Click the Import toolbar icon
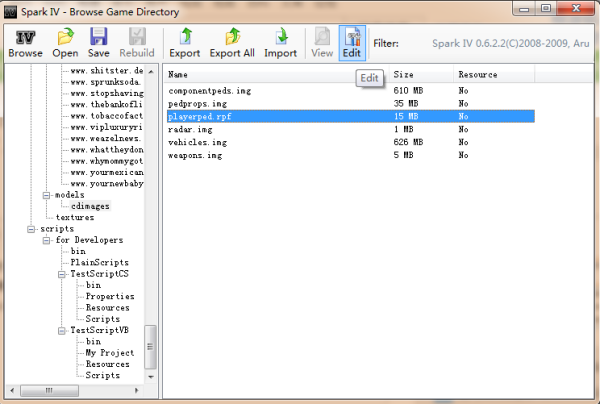This screenshot has height=404, width=600. point(280,42)
